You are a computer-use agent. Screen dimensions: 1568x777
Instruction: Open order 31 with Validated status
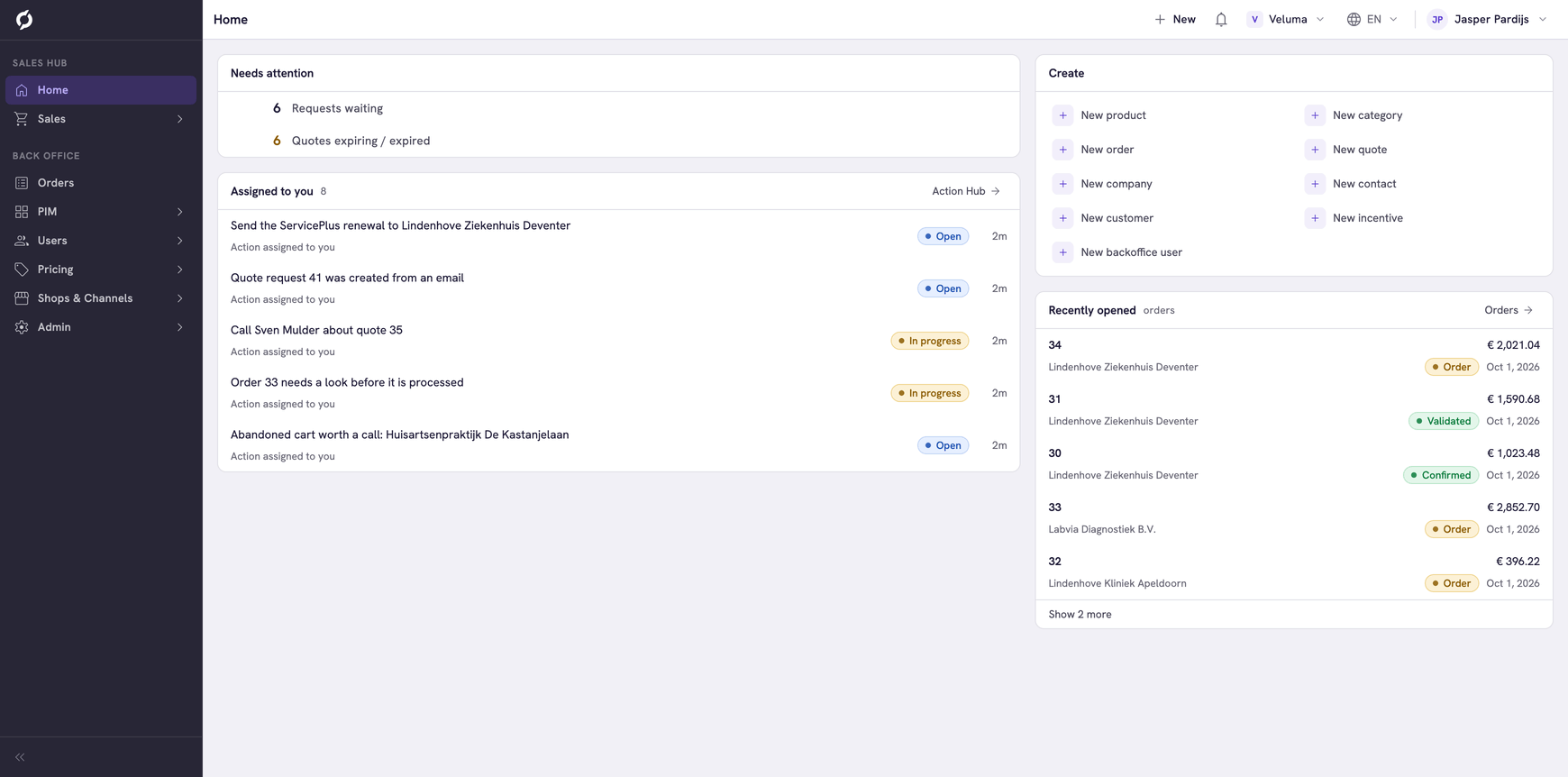coord(1294,410)
